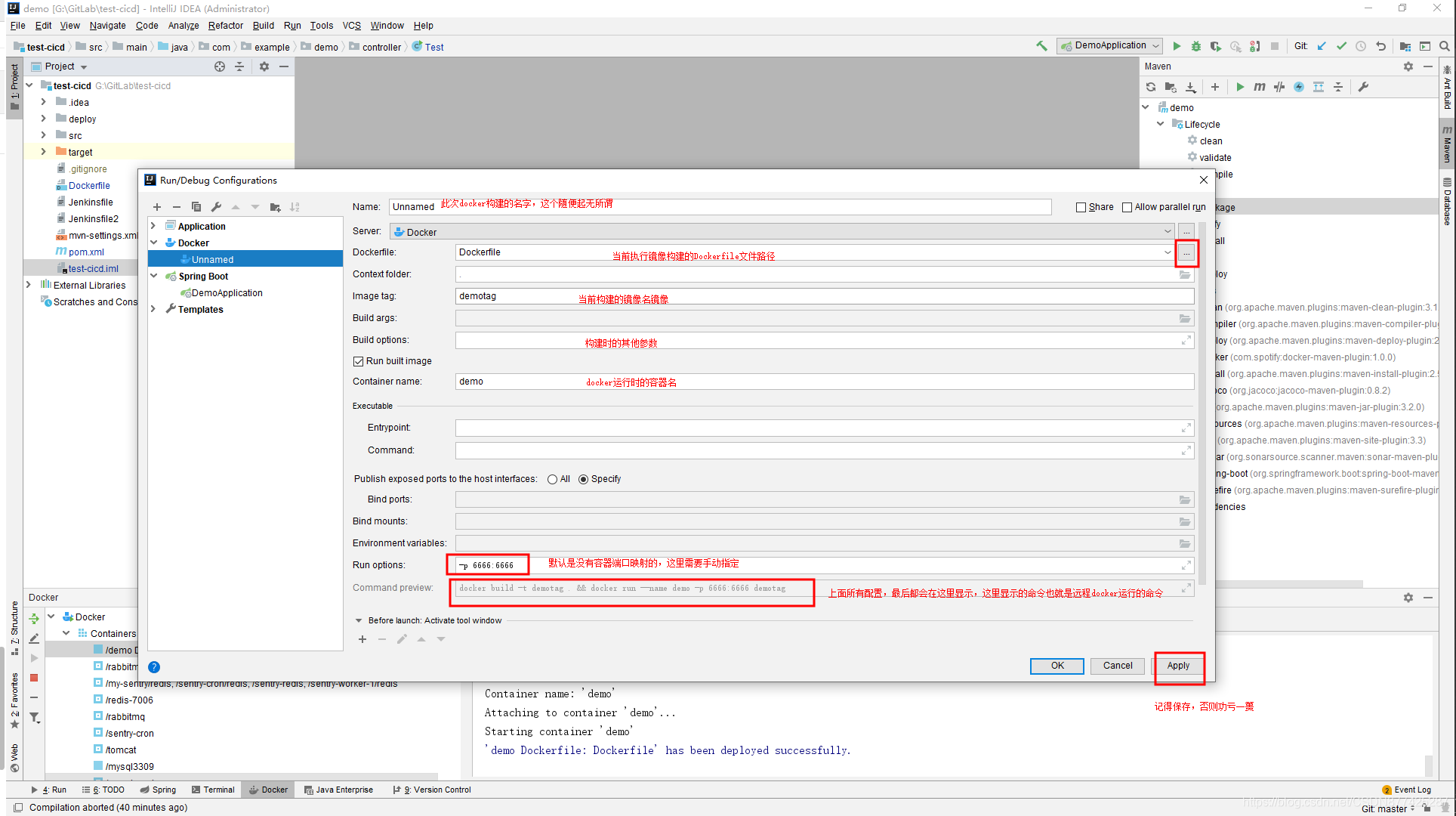
Task: Collapse Before launch section triangle
Action: [359, 621]
